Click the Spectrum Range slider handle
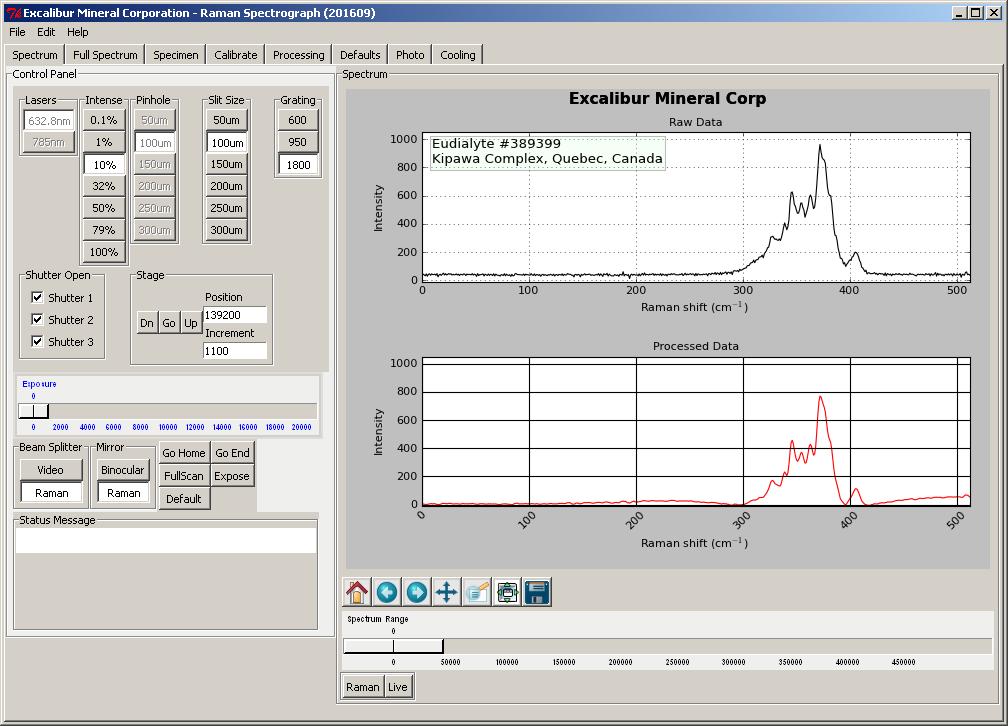Viewport: 1008px width, 726px height. click(393, 646)
